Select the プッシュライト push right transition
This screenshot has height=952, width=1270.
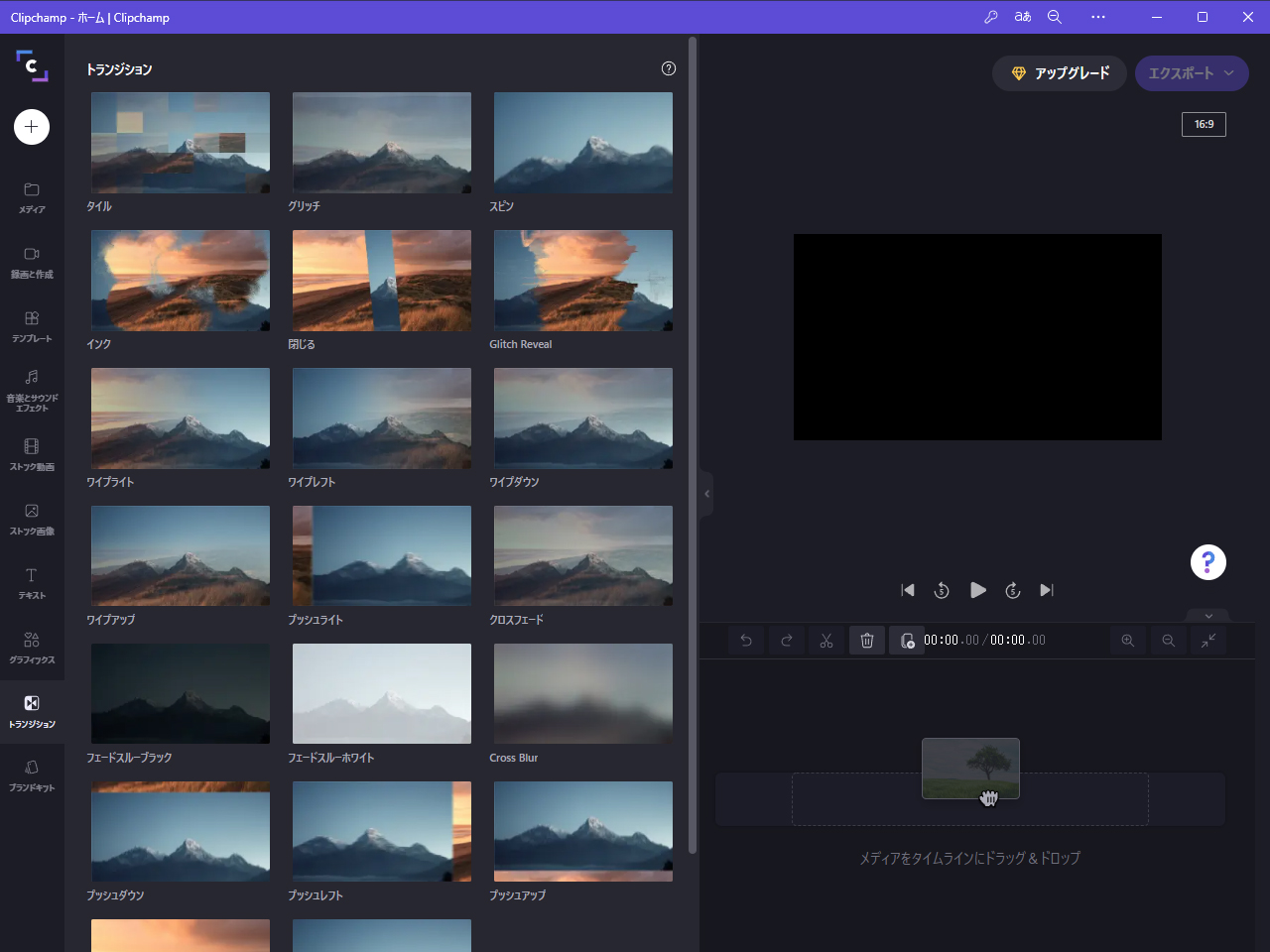[x=382, y=556]
